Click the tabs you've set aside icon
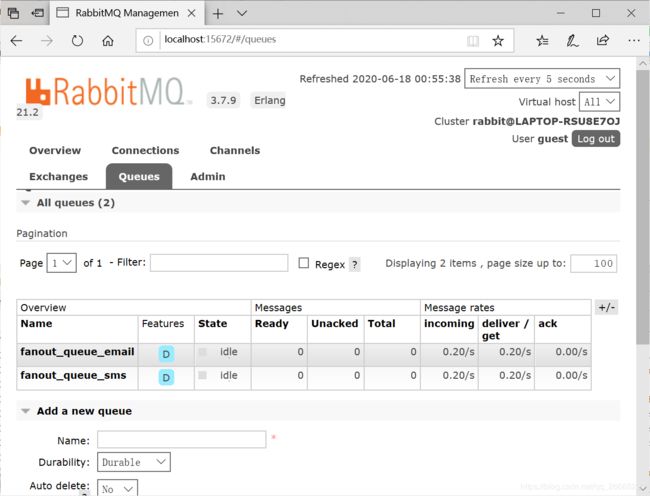Image resolution: width=650 pixels, height=496 pixels. (13, 13)
